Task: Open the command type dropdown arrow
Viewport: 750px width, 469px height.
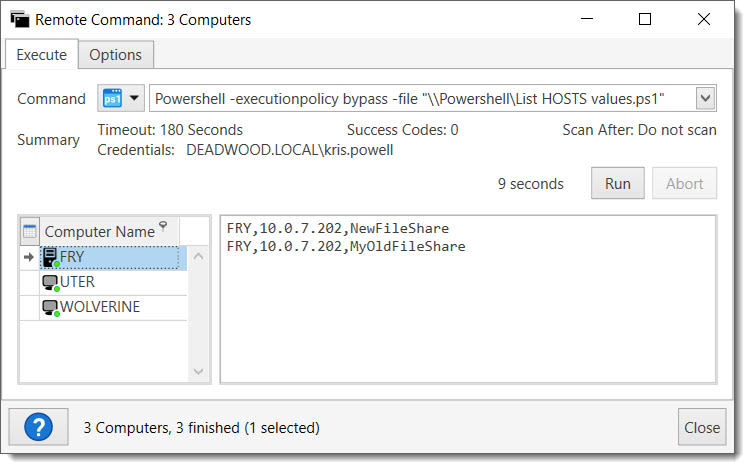Action: tap(134, 98)
